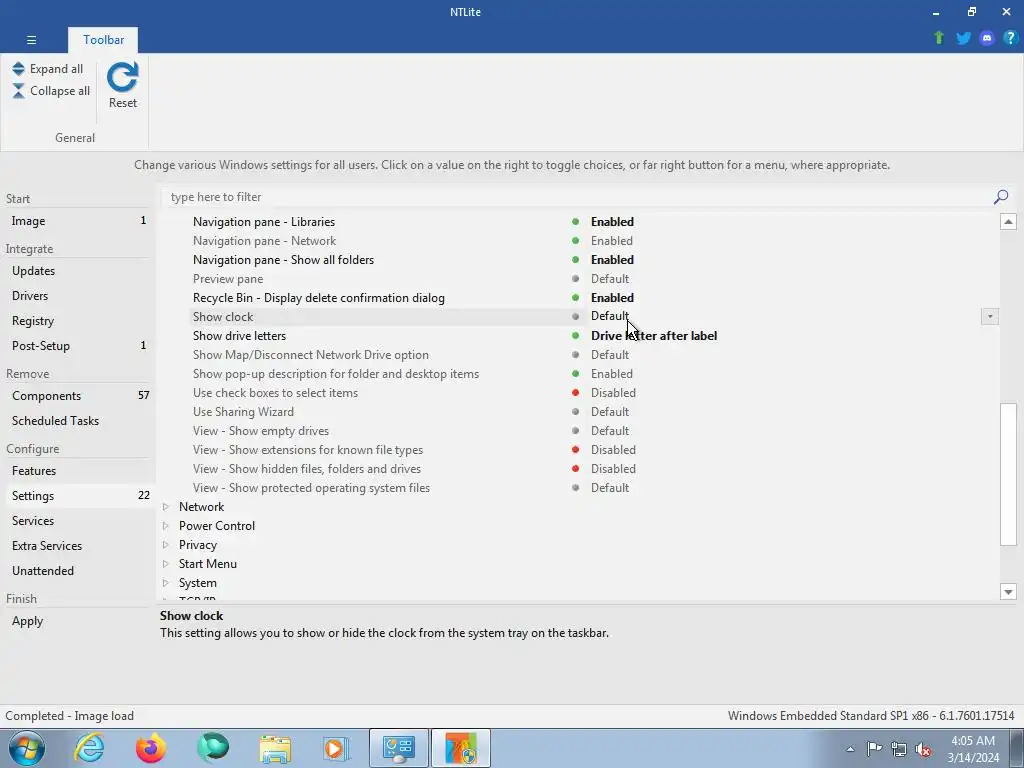This screenshot has width=1024, height=768.
Task: Toggle Navigation pane - Show all folders value
Action: coord(612,260)
